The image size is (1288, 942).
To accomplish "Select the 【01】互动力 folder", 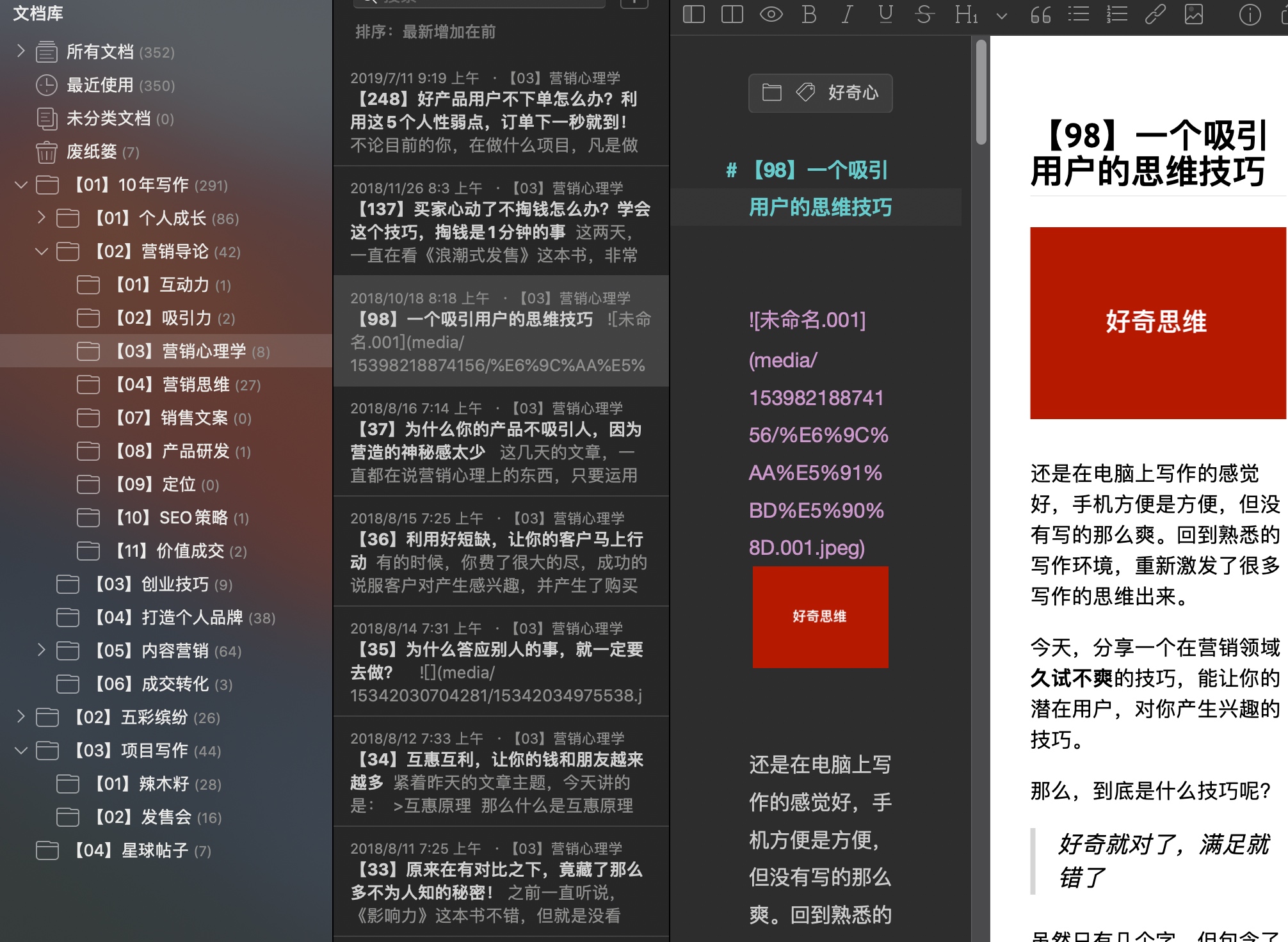I will coord(166,285).
